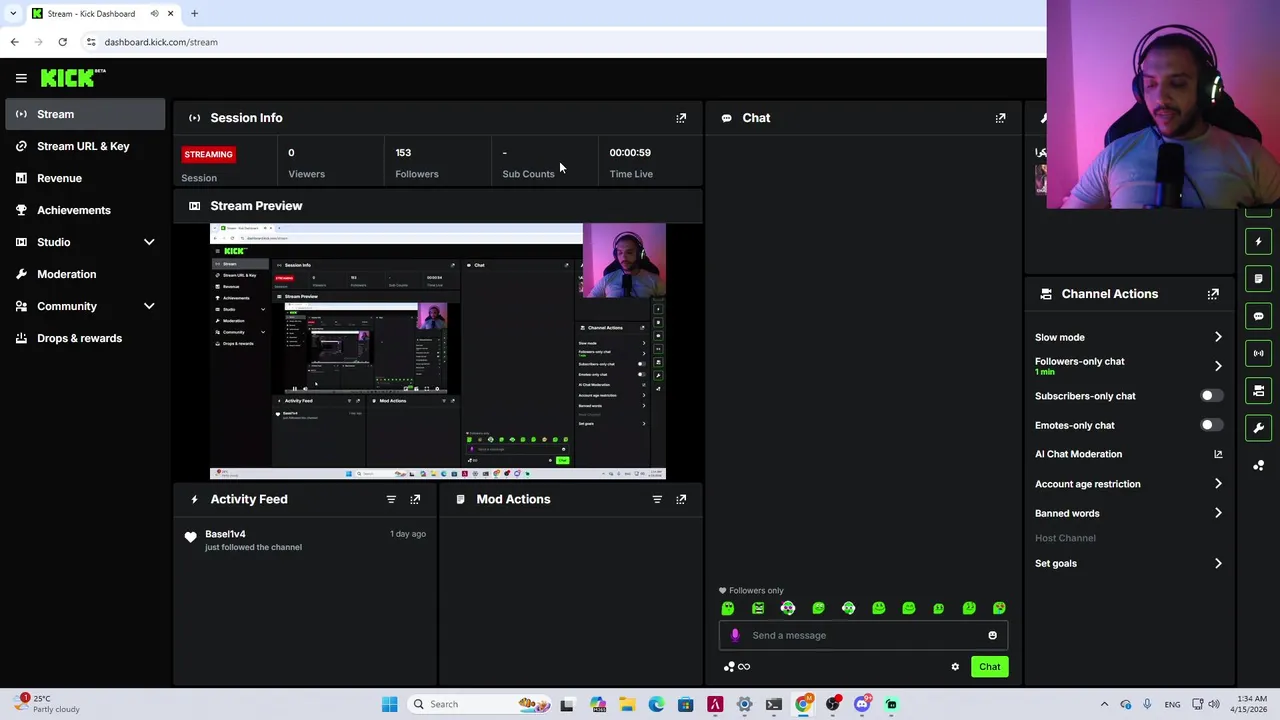The width and height of the screenshot is (1280, 720).
Task: Click Basel1v4 follower name in Activity Feed
Action: pyautogui.click(x=225, y=534)
